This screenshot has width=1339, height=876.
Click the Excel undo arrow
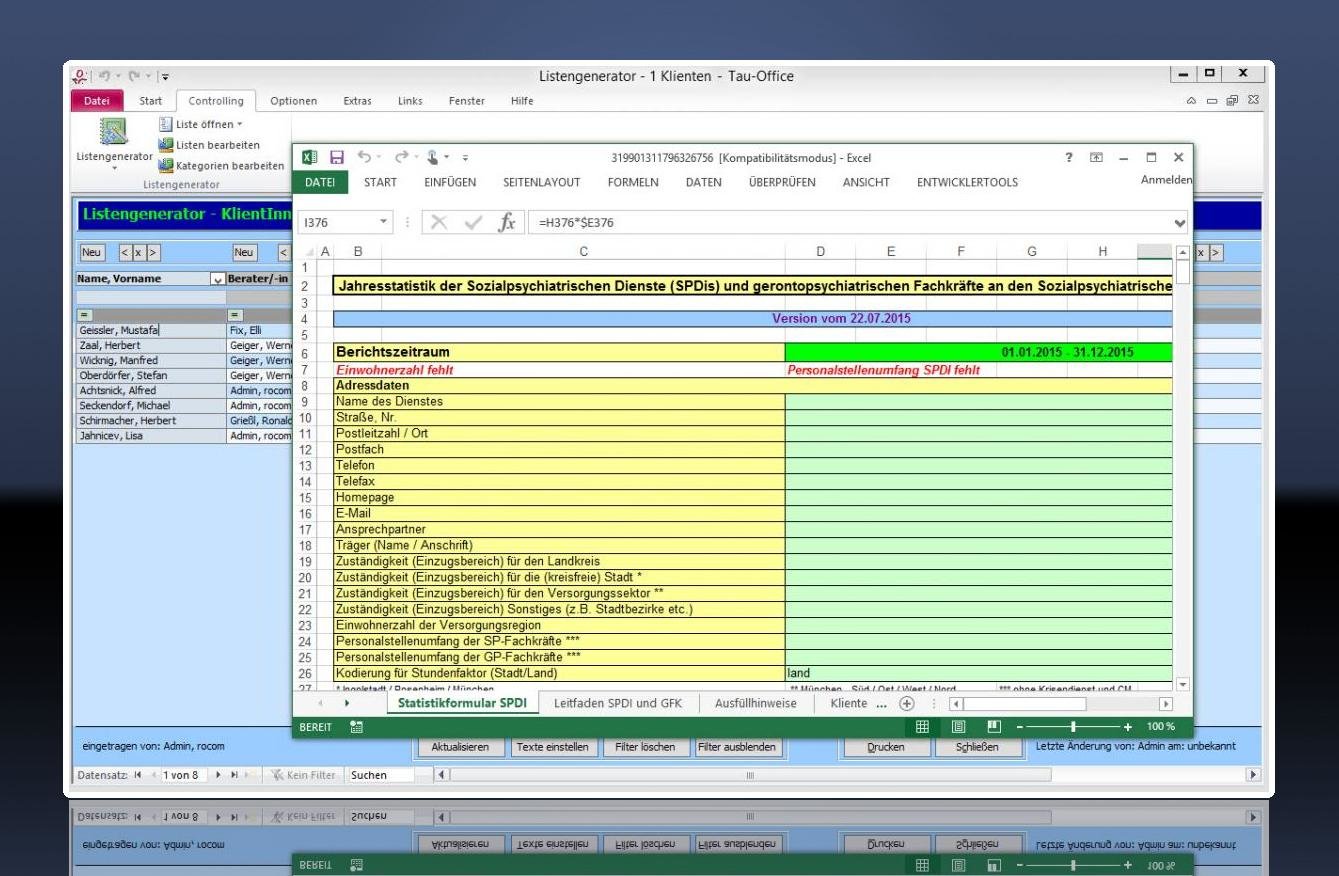coord(366,157)
